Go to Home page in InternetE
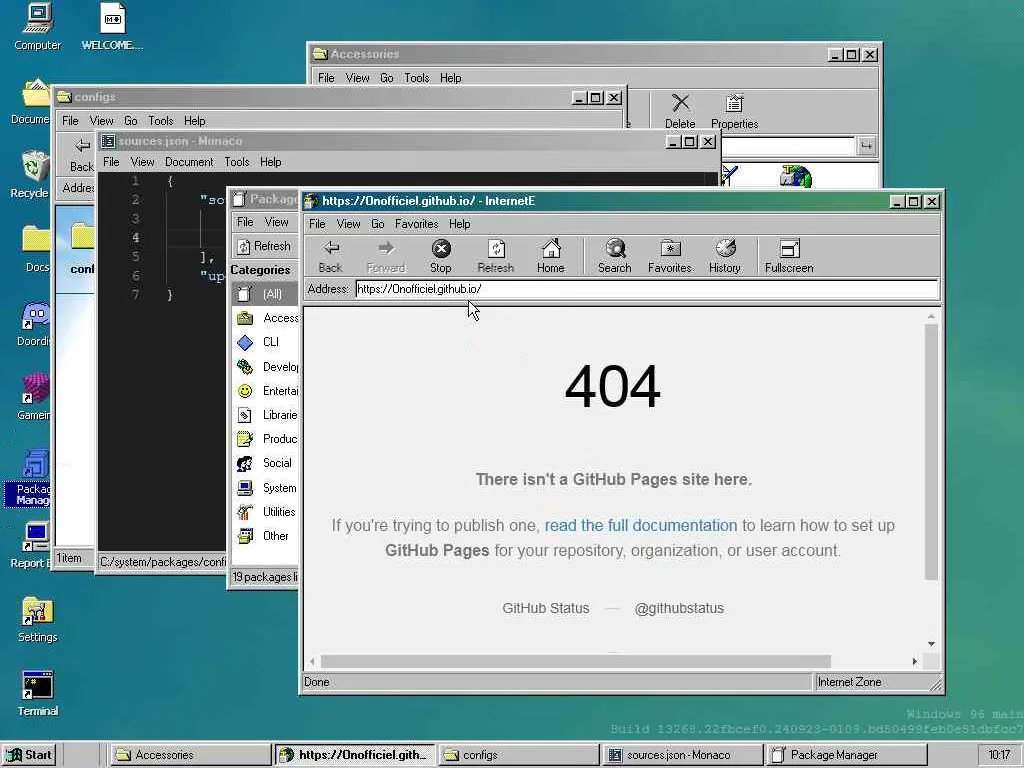Image resolution: width=1024 pixels, height=768 pixels. click(x=551, y=256)
